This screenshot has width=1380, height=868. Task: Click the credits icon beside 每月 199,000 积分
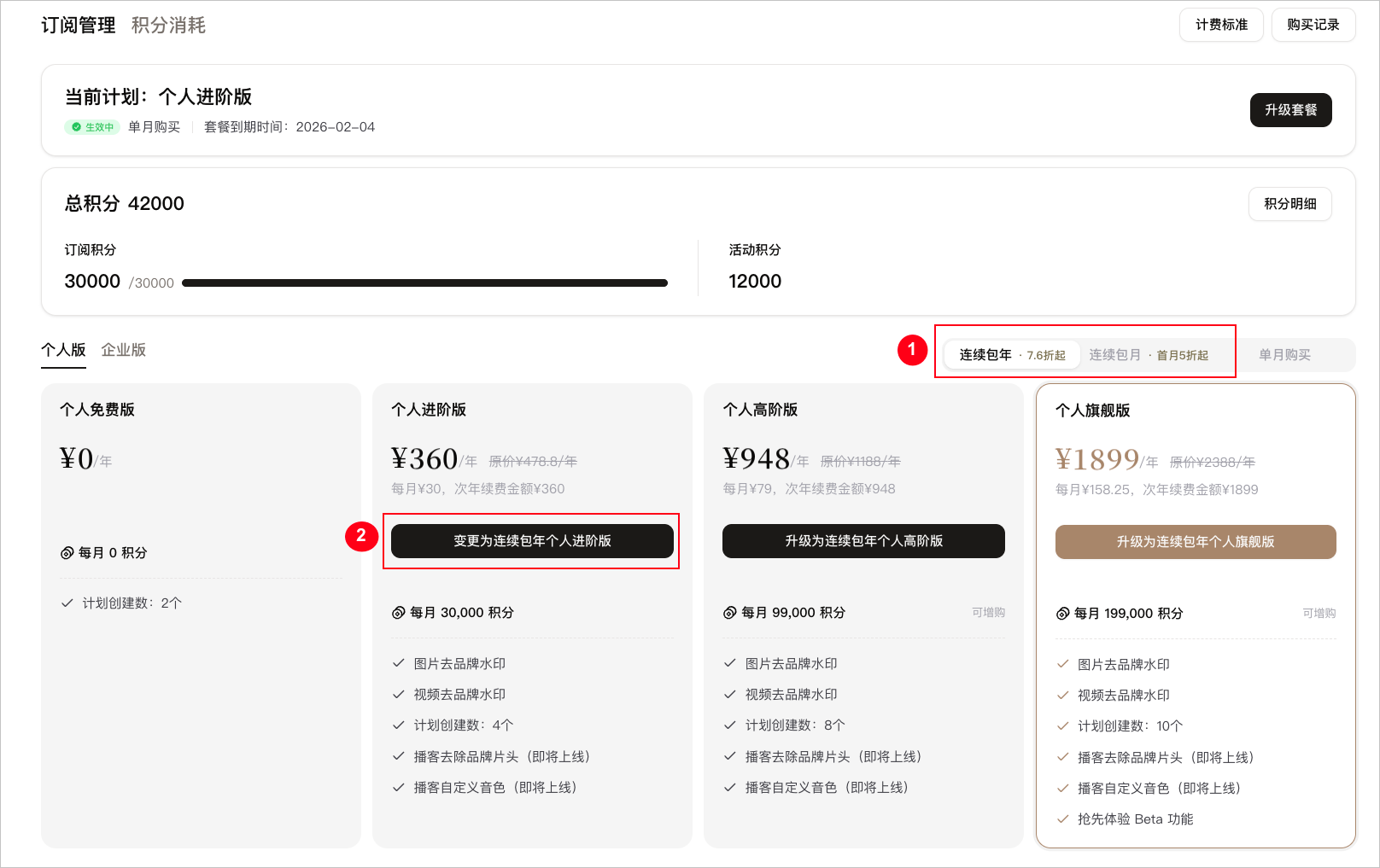1062,614
